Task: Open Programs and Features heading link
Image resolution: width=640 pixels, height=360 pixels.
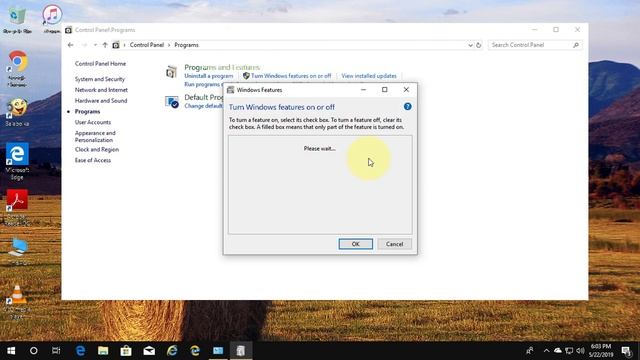Action: 222,67
